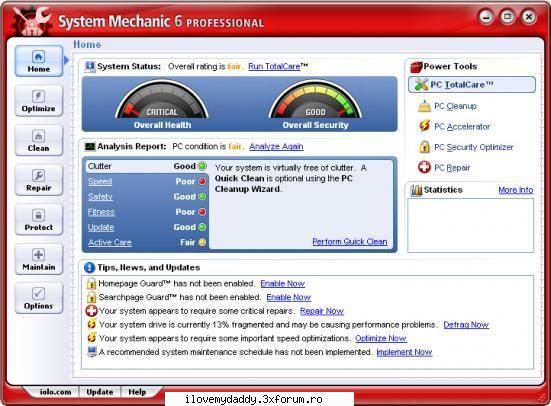Screen dimensions: 551x406
Task: Click the Analysis Report monitor icon
Action: click(90, 146)
